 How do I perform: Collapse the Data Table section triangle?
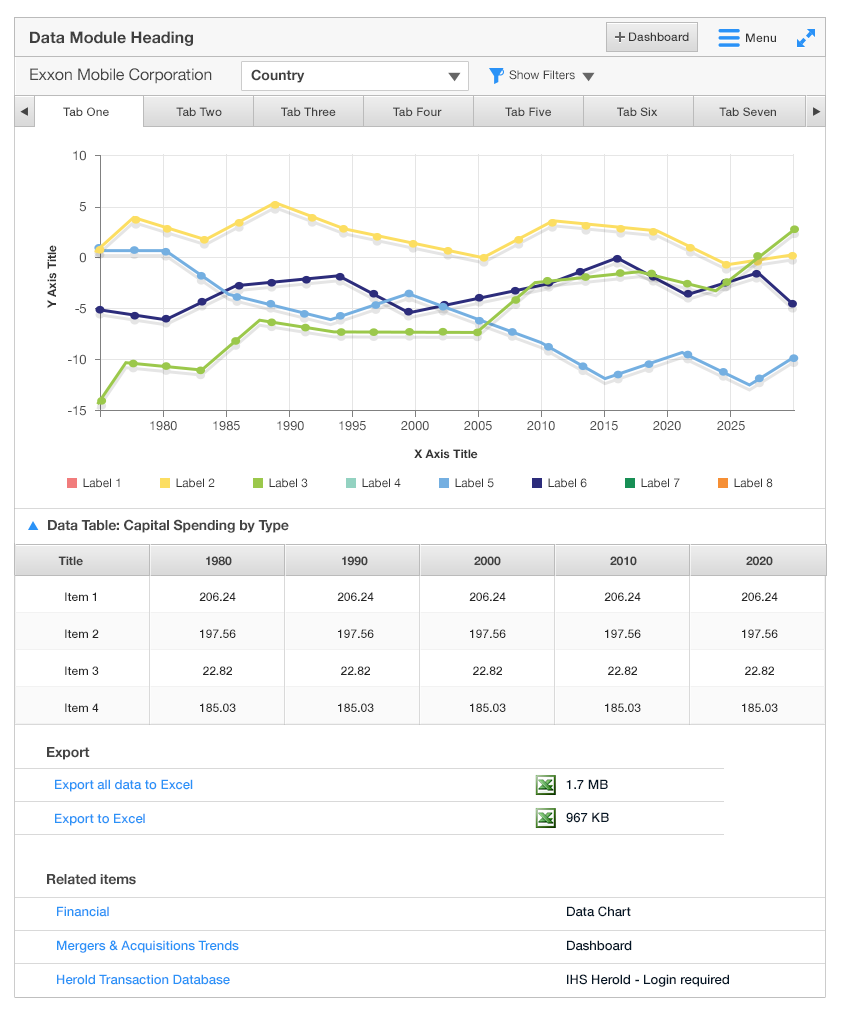click(33, 526)
